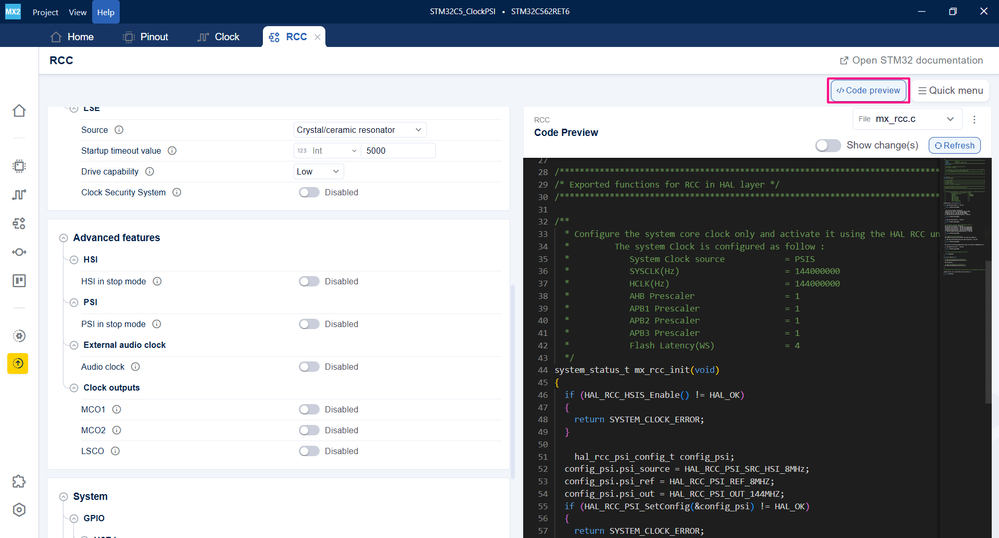Screen dimensions: 999x538
Task: Click info icon next to Startup timeout value
Action: [172, 151]
